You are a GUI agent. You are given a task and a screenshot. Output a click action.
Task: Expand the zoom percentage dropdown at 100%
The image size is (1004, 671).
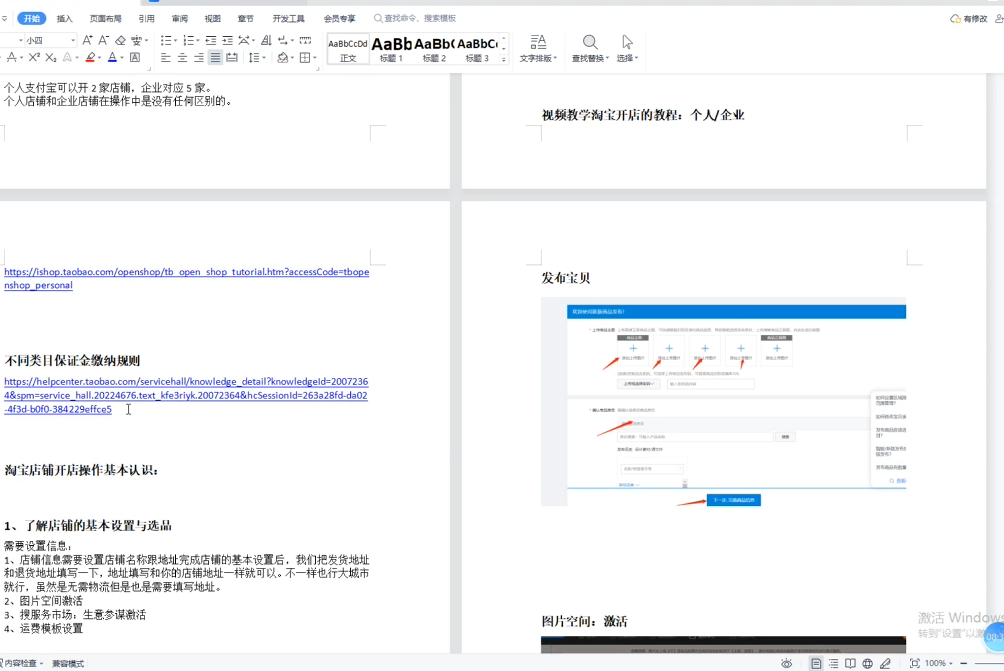(x=953, y=663)
